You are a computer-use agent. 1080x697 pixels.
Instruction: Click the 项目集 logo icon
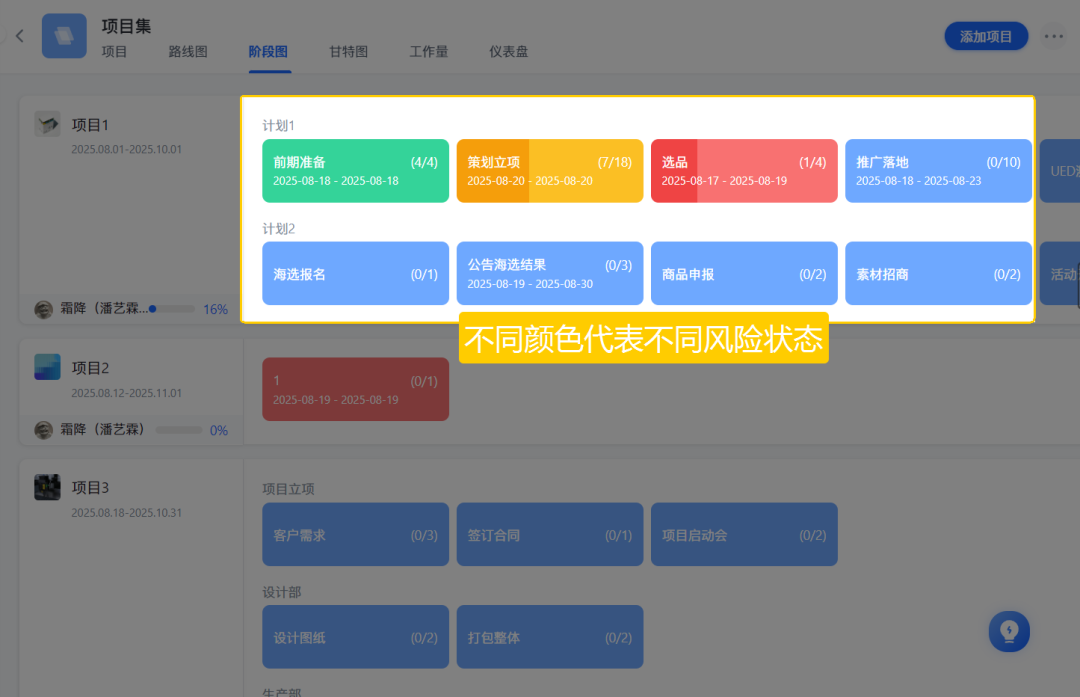click(x=64, y=37)
